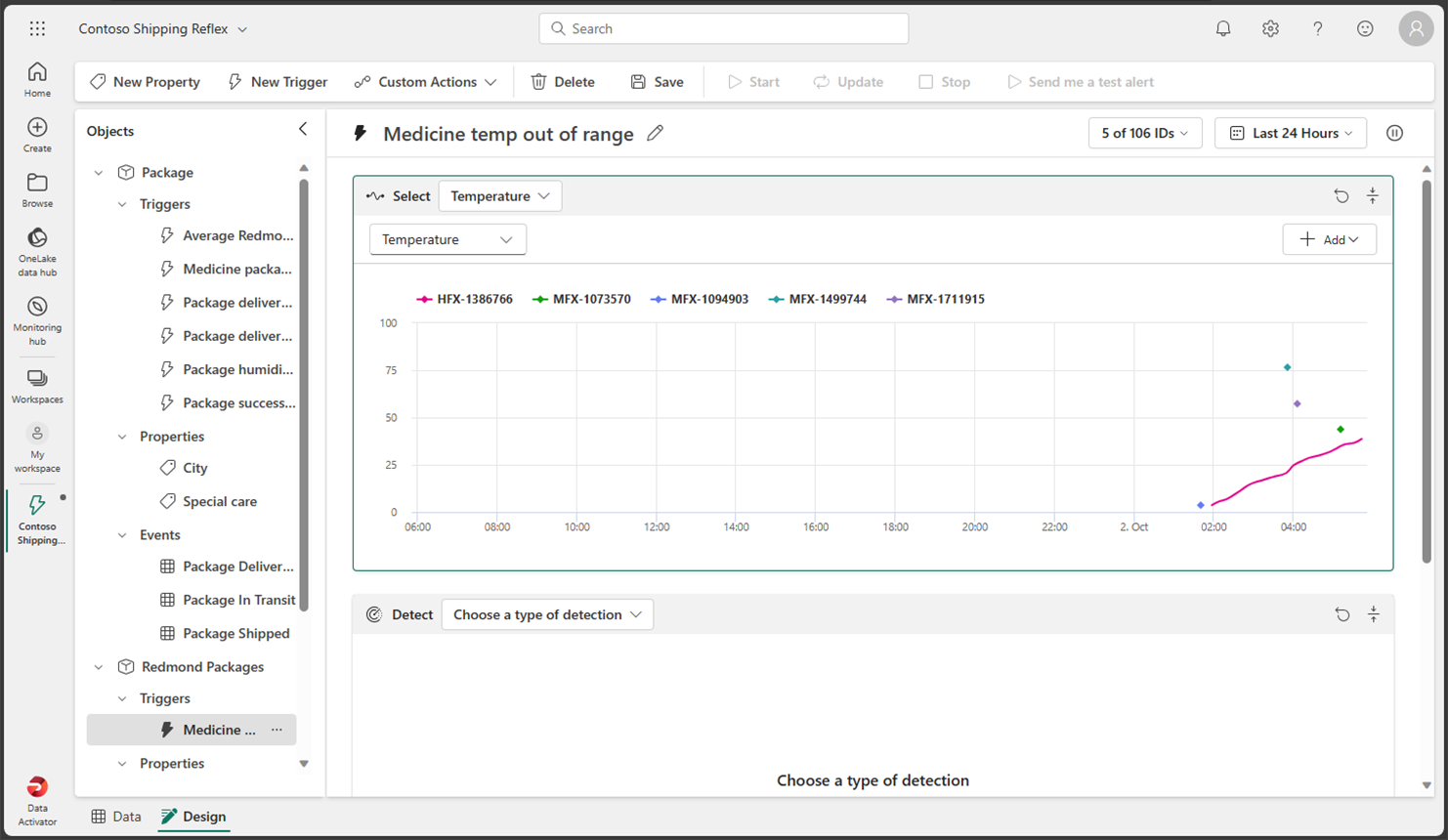Image resolution: width=1448 pixels, height=840 pixels.
Task: Click main canvas vertical scrollbar
Action: coord(1427,371)
